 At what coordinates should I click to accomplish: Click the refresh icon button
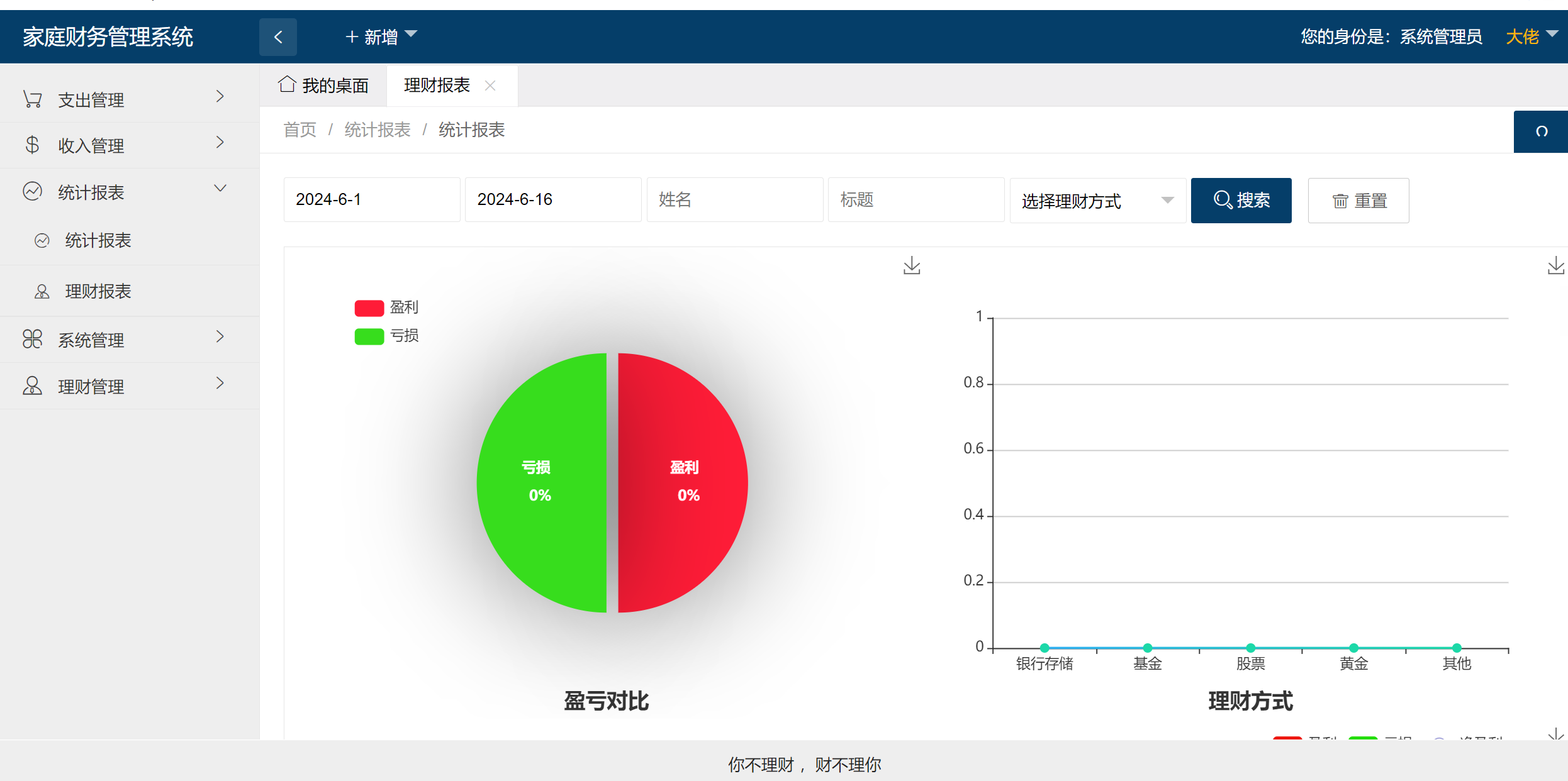pos(1541,131)
